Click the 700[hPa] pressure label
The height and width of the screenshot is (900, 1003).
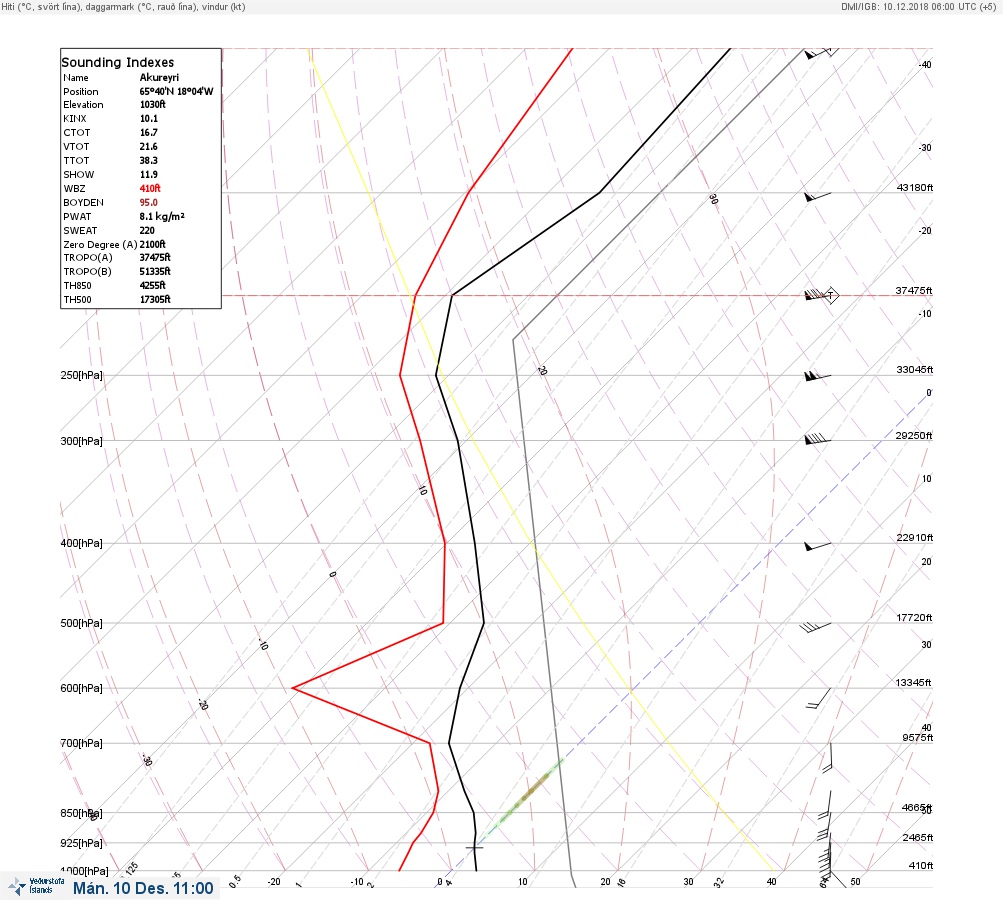click(81, 743)
